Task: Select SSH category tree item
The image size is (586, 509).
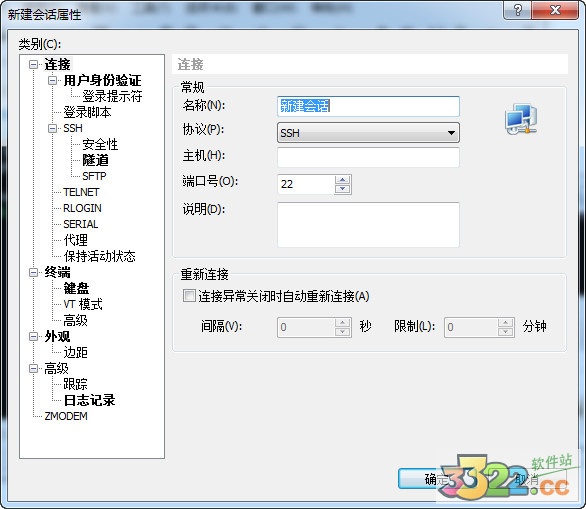Action: click(x=73, y=129)
